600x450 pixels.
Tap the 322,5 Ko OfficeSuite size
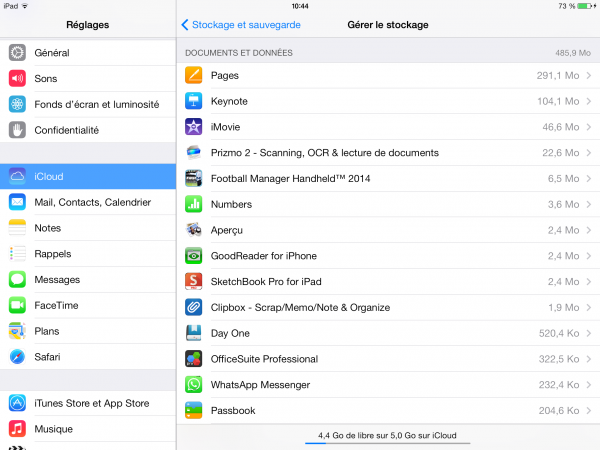559,359
